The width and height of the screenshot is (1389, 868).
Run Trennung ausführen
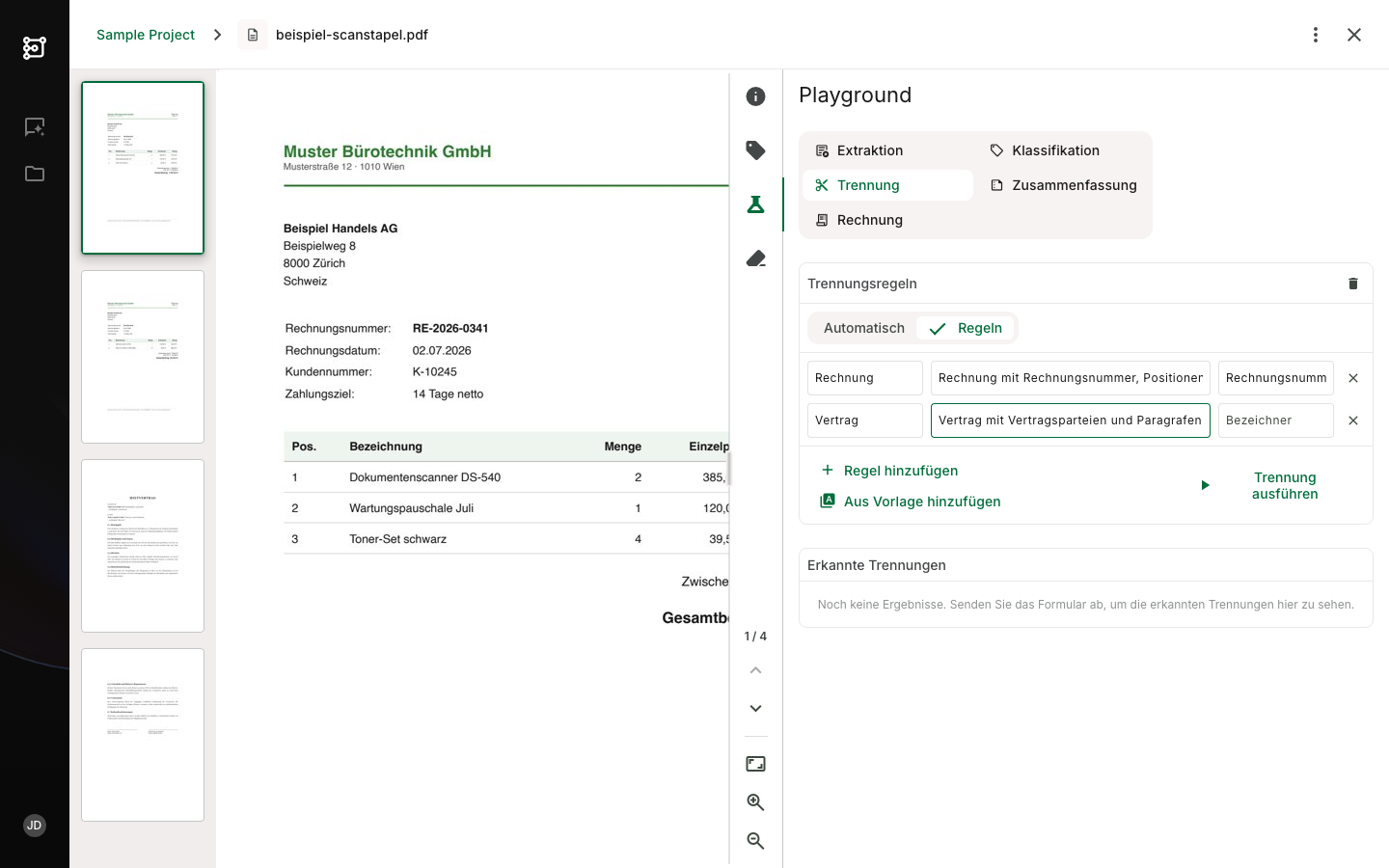point(1269,485)
